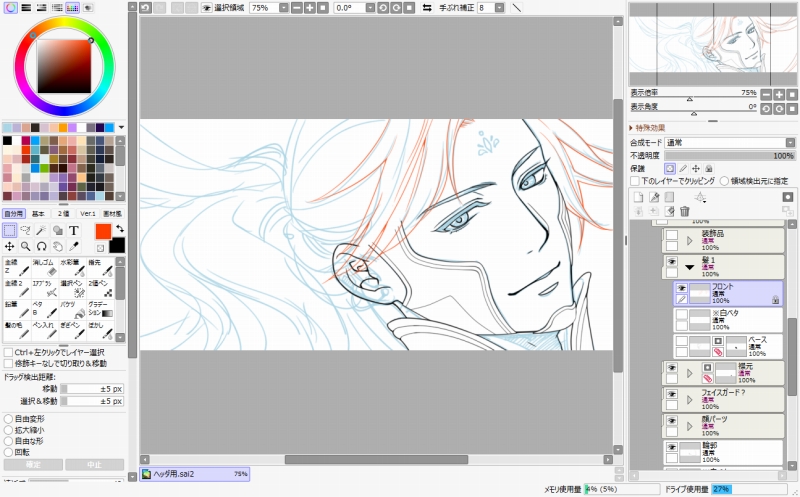
Task: Hide the フロント layer via eye
Action: tap(681, 288)
